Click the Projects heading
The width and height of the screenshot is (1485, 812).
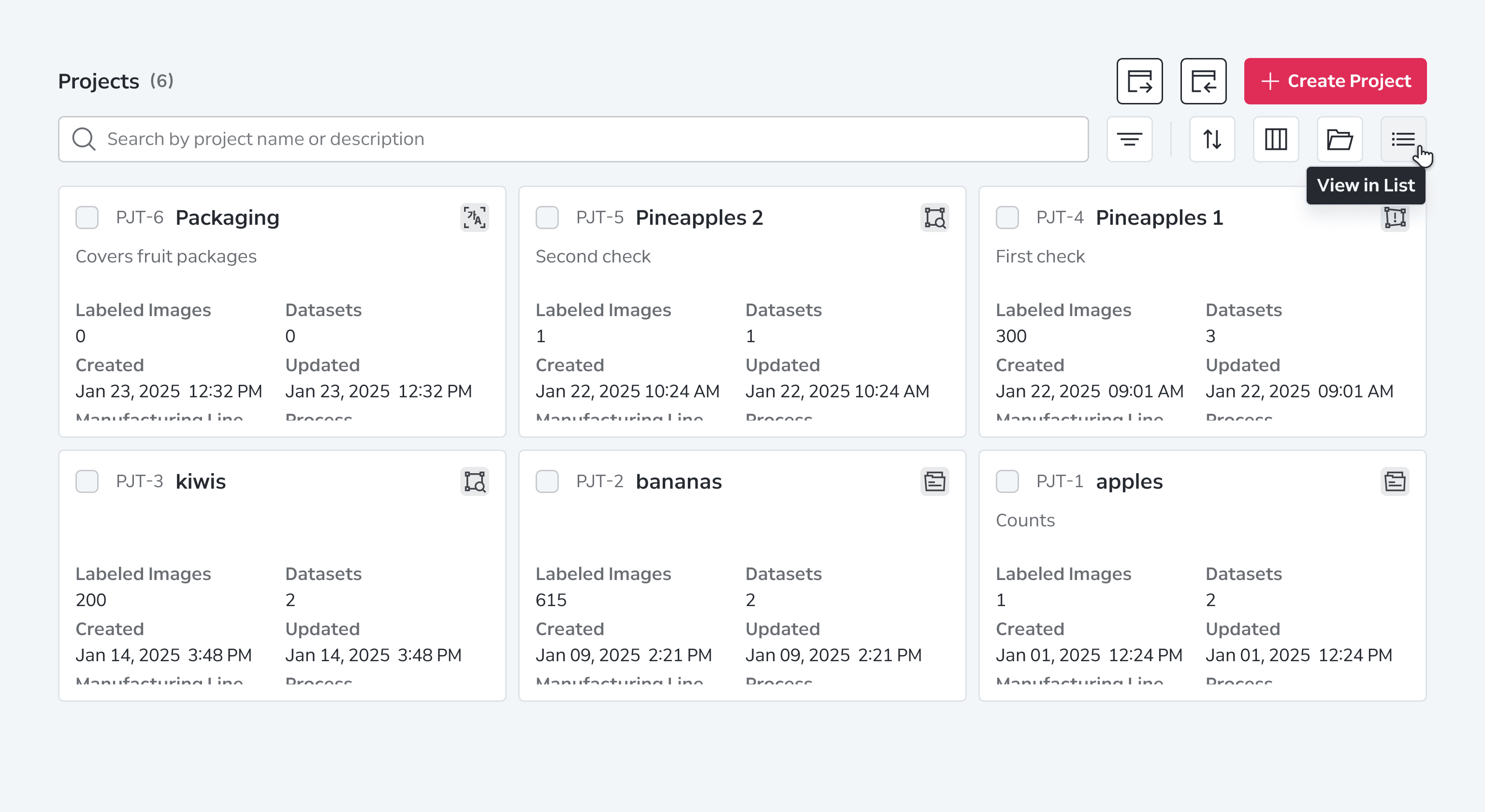(x=99, y=82)
